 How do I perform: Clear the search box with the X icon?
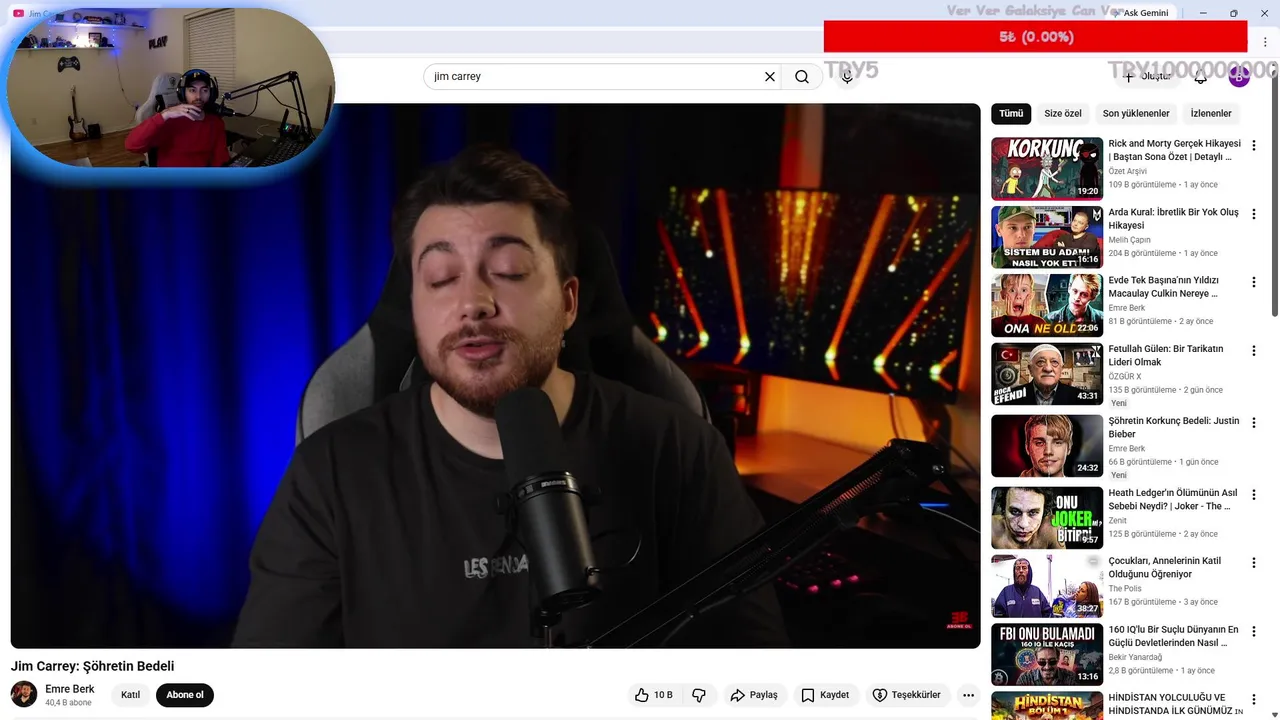(770, 77)
